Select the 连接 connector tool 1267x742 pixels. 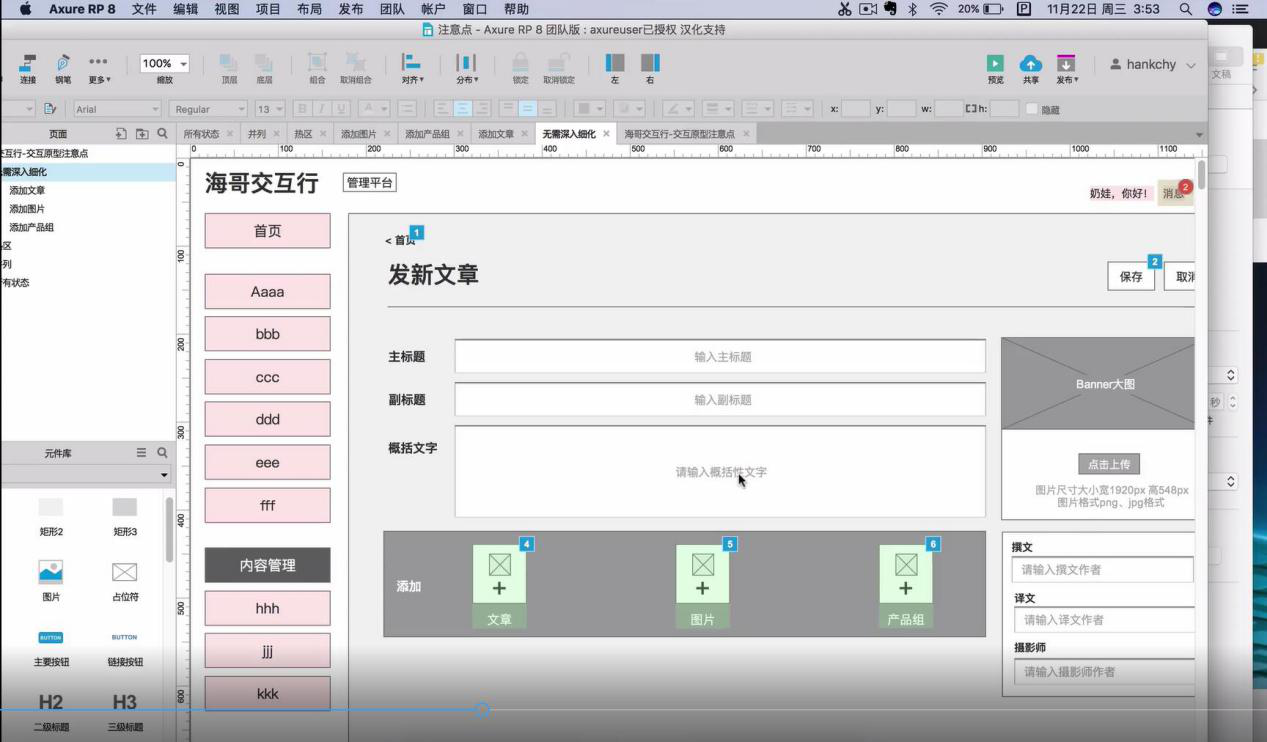tap(28, 67)
